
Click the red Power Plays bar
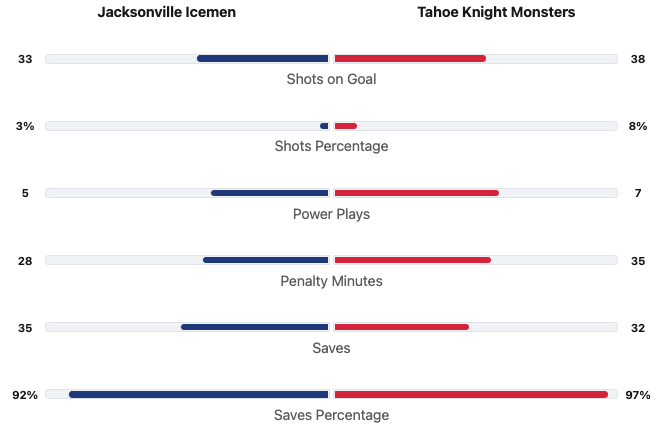coord(416,193)
